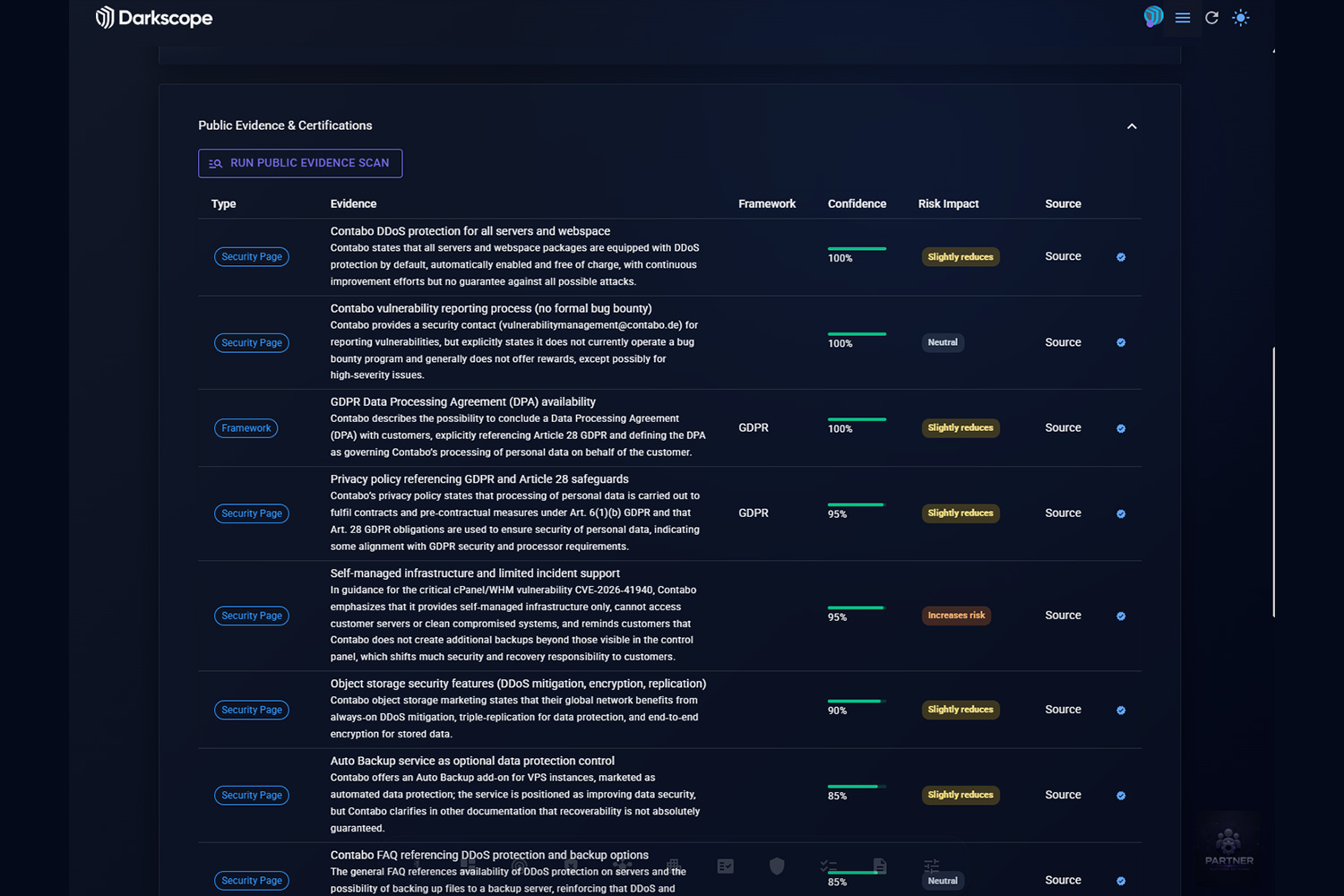This screenshot has height=896, width=1344.
Task: Click the confidence bar for Auto Backup service row
Action: 857,787
